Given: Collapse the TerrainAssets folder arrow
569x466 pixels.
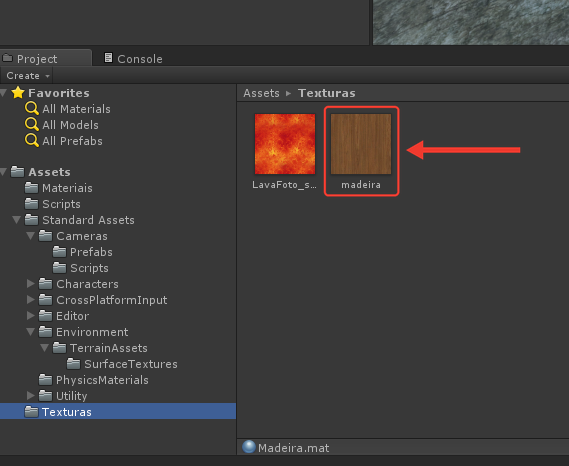Looking at the screenshot, I should [x=45, y=348].
